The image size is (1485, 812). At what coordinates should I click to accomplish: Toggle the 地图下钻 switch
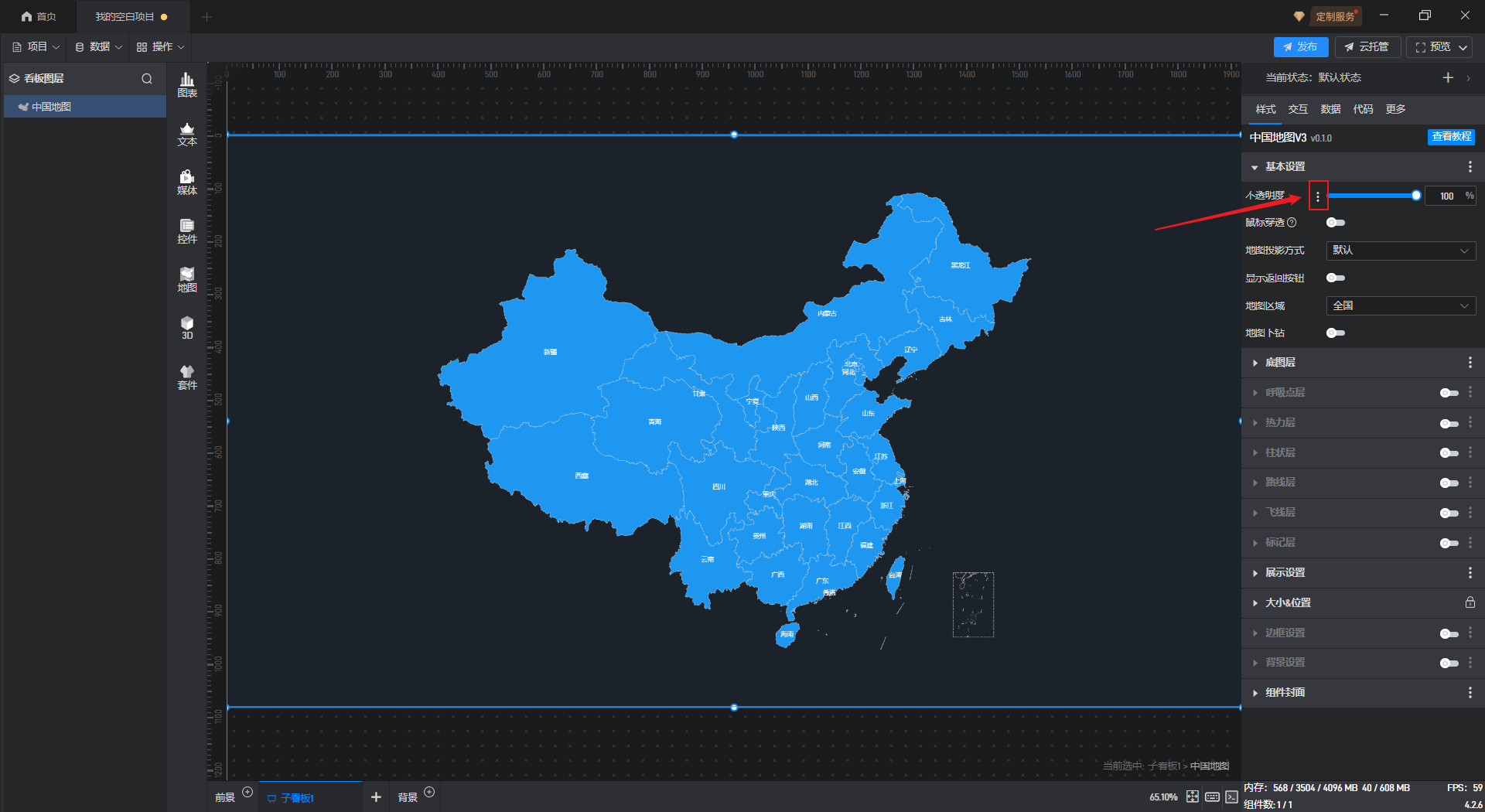pos(1336,333)
